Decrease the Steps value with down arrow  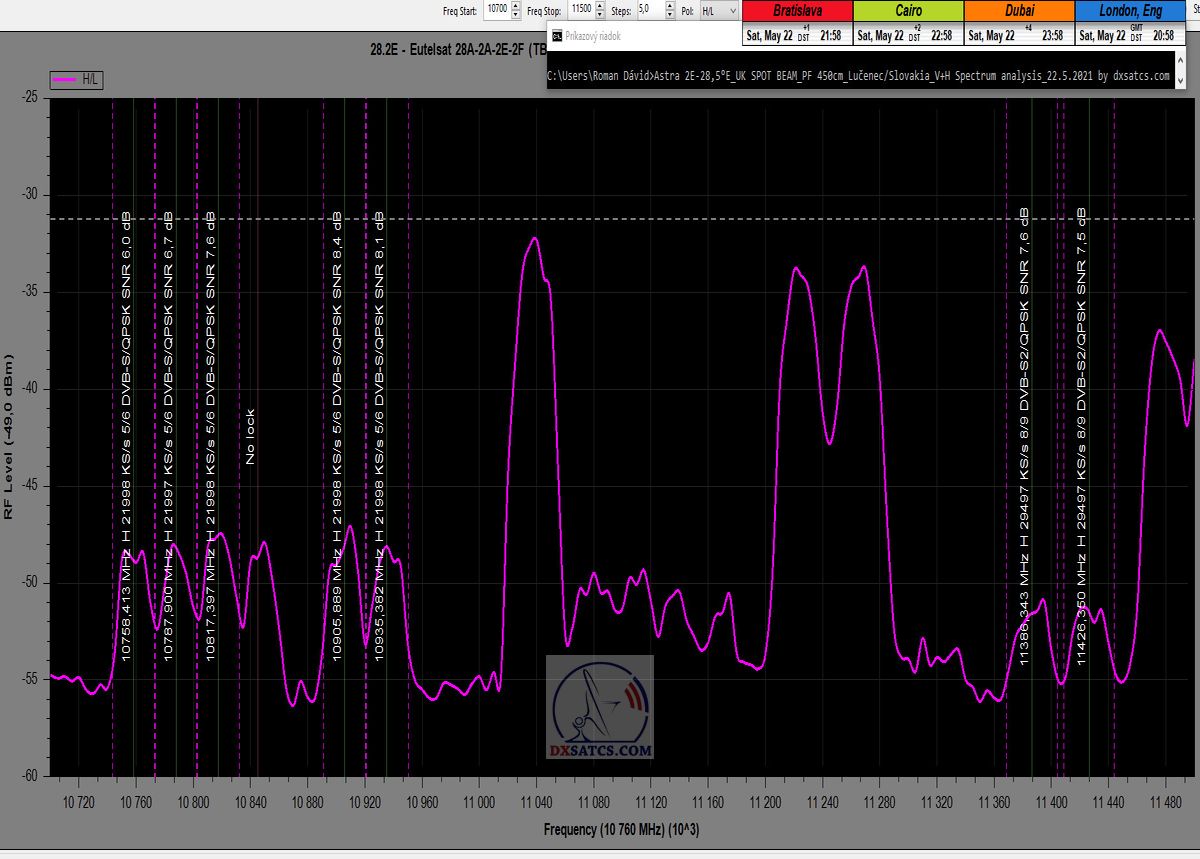[671, 15]
